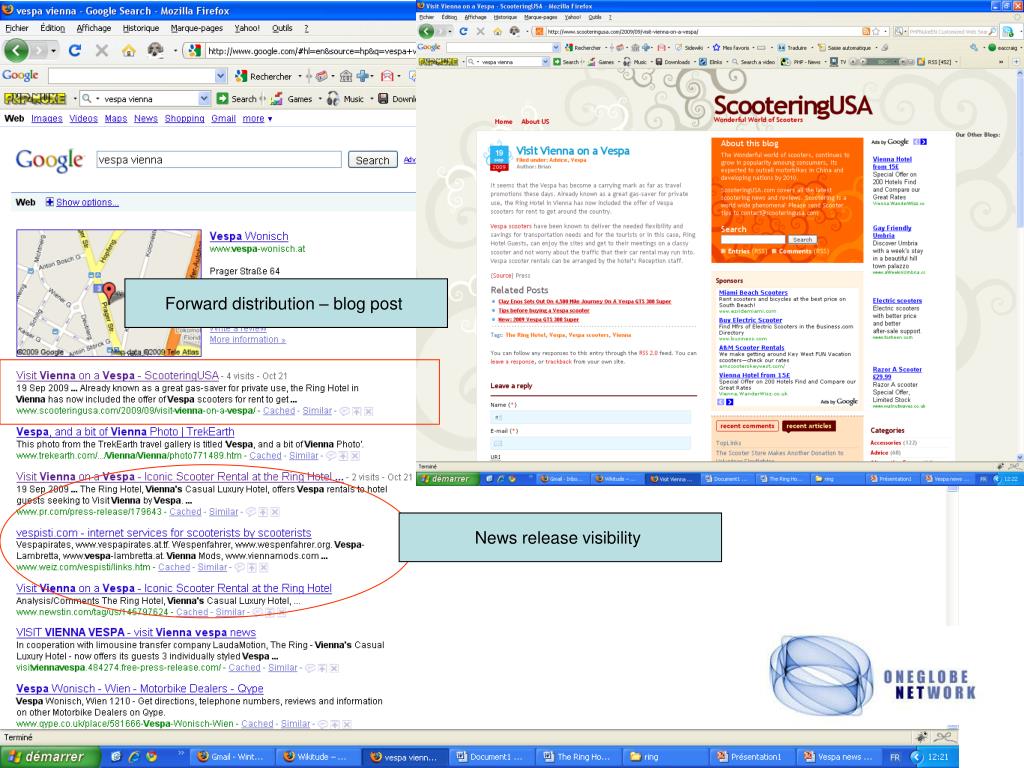Click the bookmark star in ScooteringUSA address bar
This screenshot has width=1024, height=768.
coord(876,31)
